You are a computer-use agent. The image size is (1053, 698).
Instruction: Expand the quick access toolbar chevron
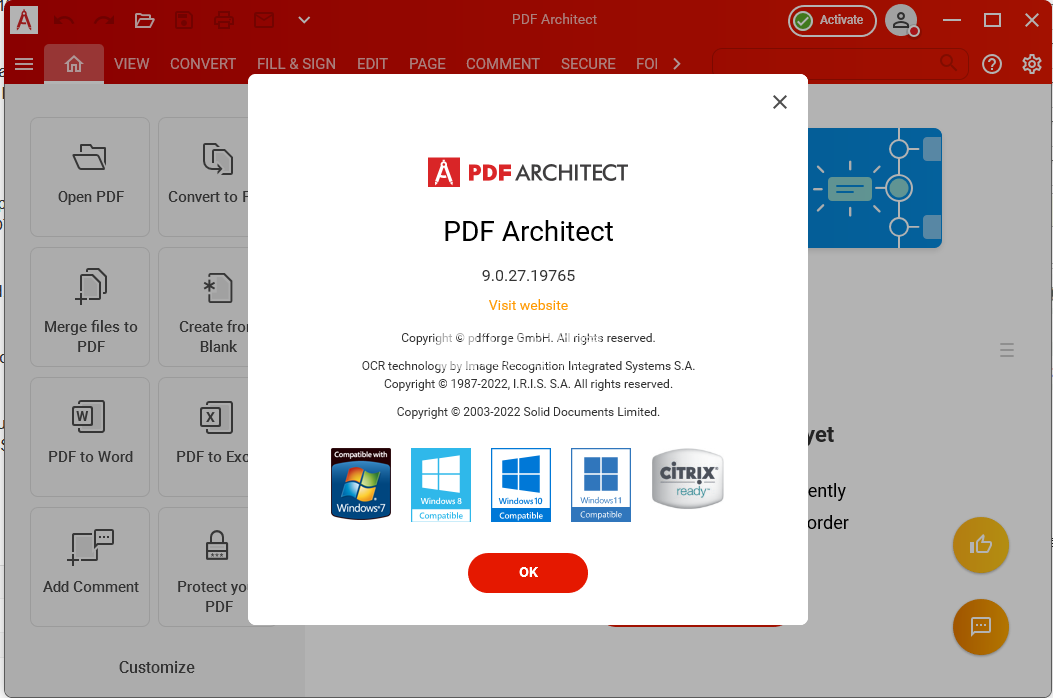pyautogui.click(x=303, y=19)
